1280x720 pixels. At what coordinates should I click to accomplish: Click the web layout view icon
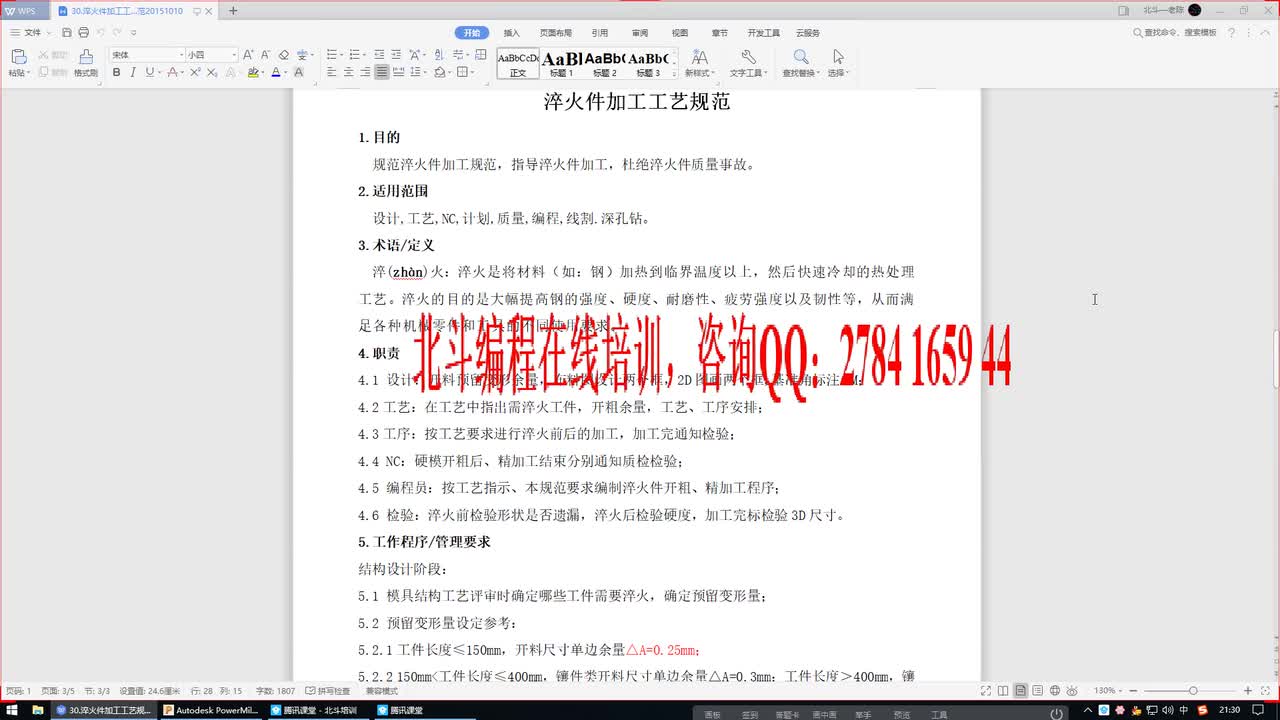coord(1055,691)
